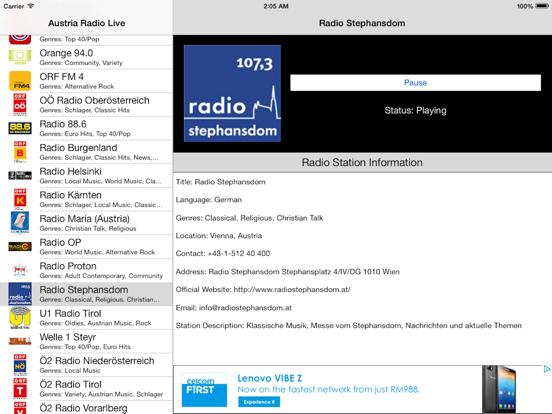Image resolution: width=552 pixels, height=414 pixels.
Task: Tap the OÖ Radio Oberösterreich logo
Action: coord(20,105)
